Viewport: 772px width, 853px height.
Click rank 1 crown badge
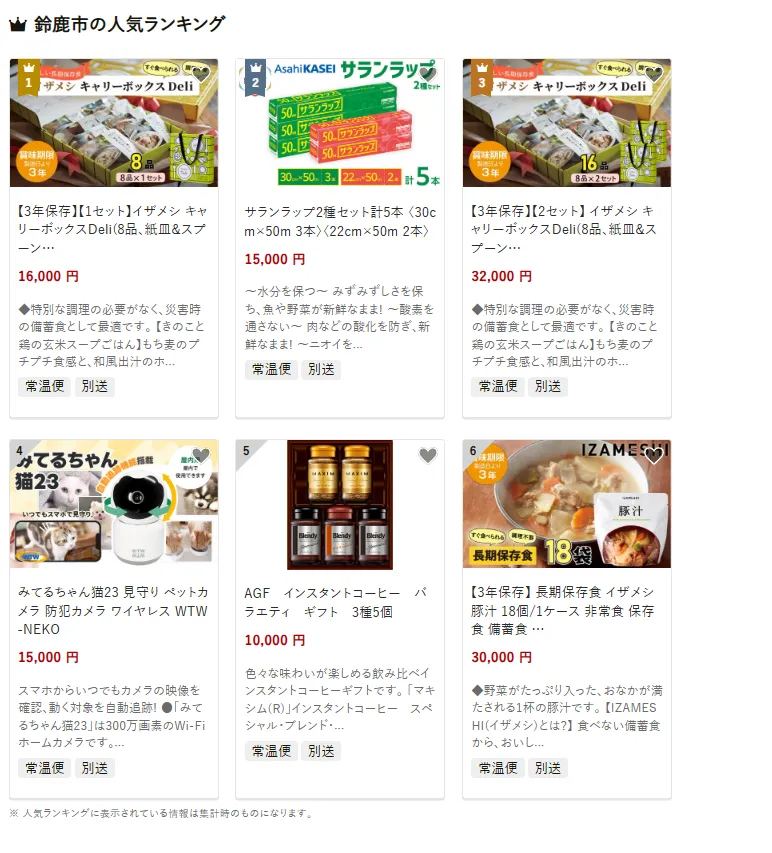(29, 77)
